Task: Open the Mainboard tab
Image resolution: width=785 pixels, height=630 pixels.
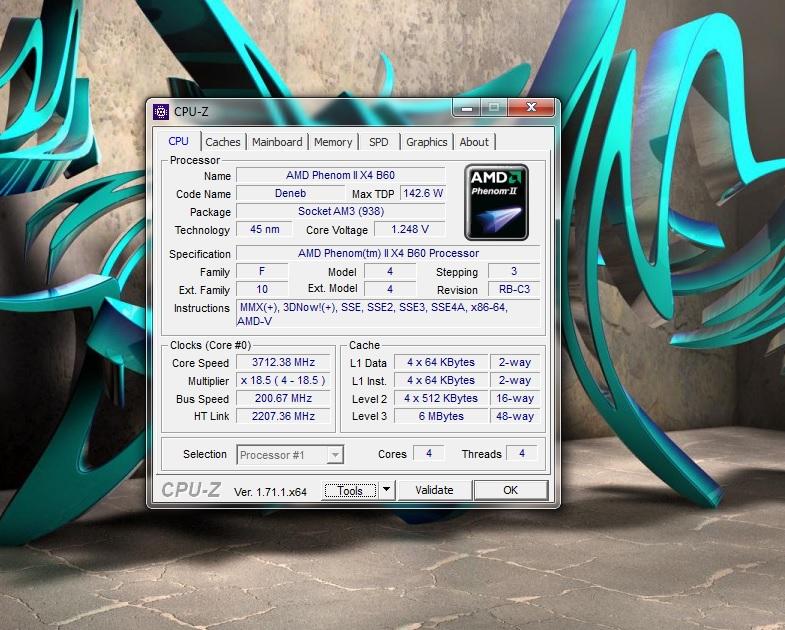Action: click(x=277, y=142)
